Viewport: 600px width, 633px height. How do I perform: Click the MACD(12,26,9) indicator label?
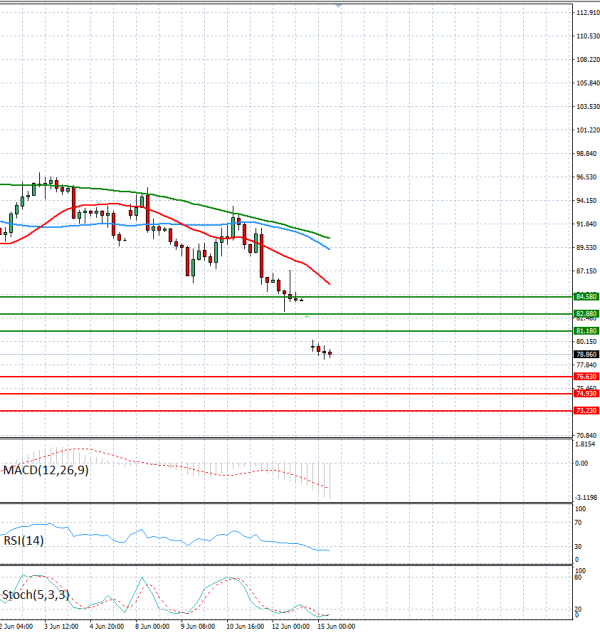(46, 470)
